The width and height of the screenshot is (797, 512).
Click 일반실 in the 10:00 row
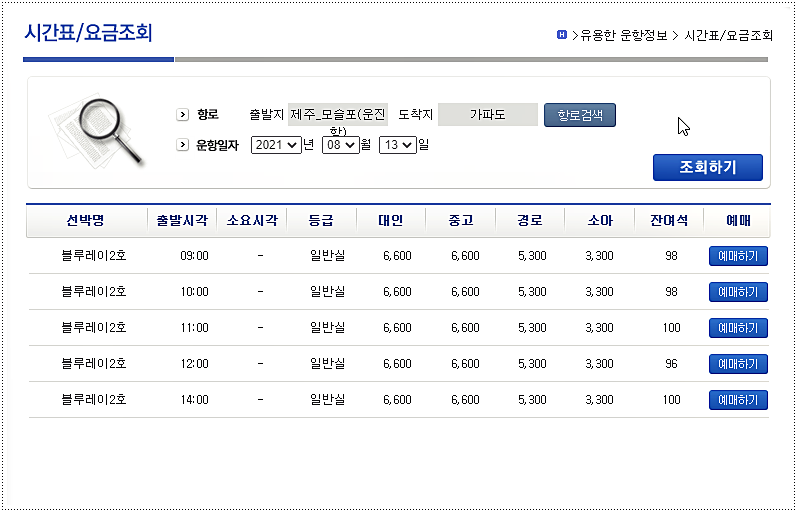[x=327, y=292]
